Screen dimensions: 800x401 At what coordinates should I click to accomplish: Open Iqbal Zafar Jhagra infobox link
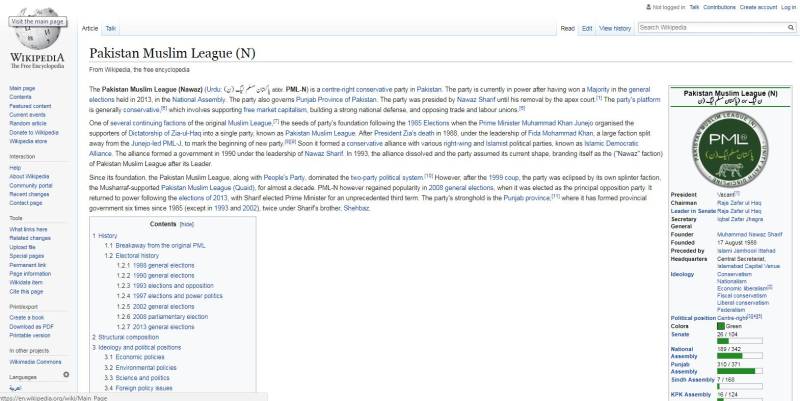point(740,219)
